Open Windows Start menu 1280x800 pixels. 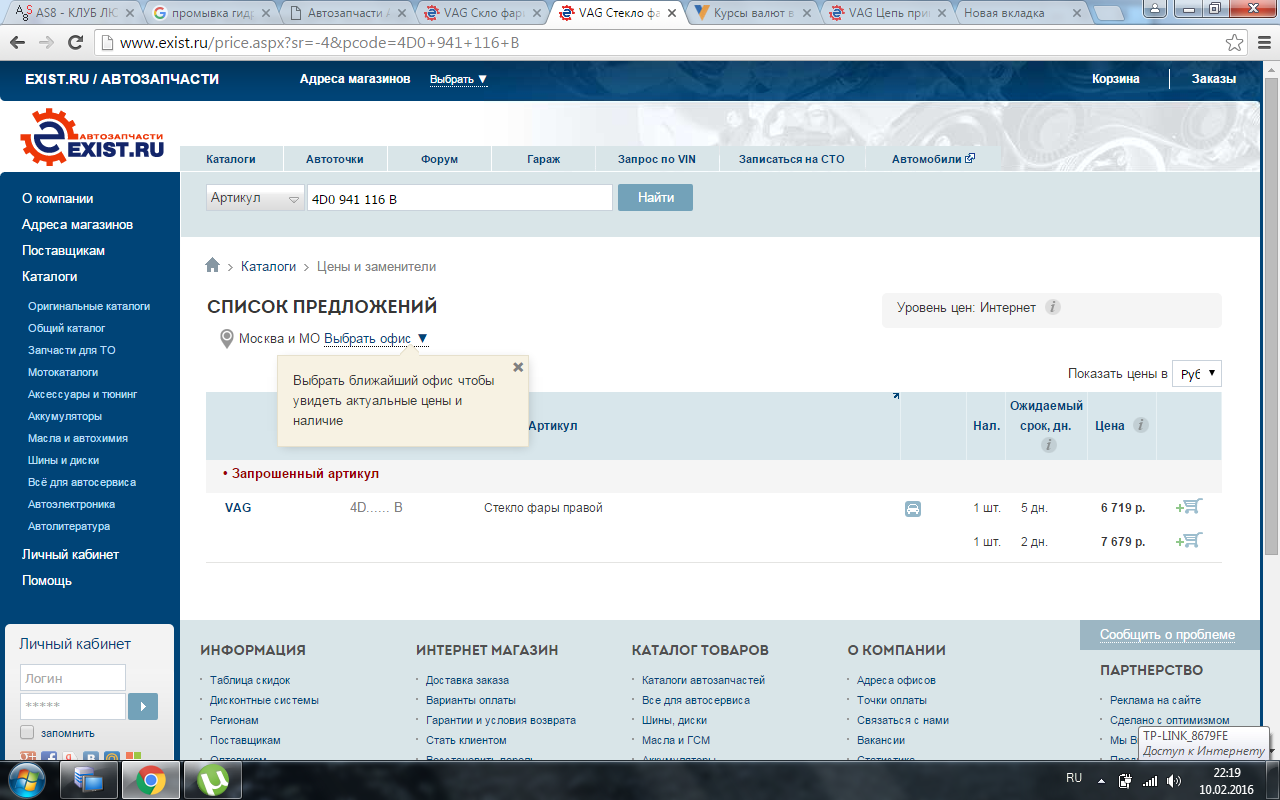point(27,780)
